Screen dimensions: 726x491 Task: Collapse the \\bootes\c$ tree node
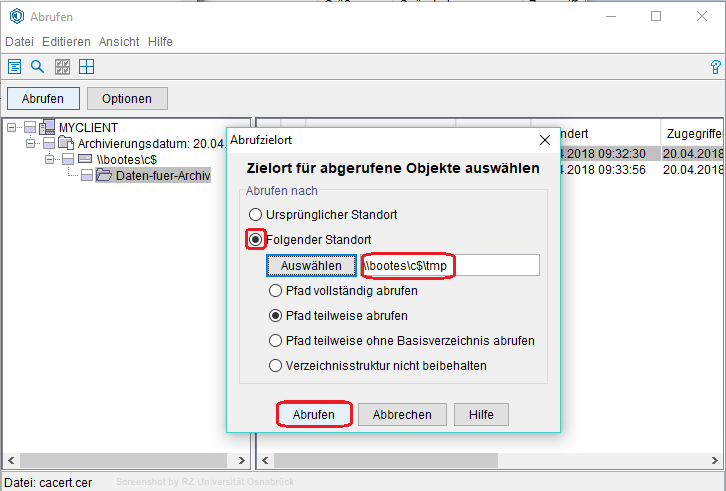[50, 159]
